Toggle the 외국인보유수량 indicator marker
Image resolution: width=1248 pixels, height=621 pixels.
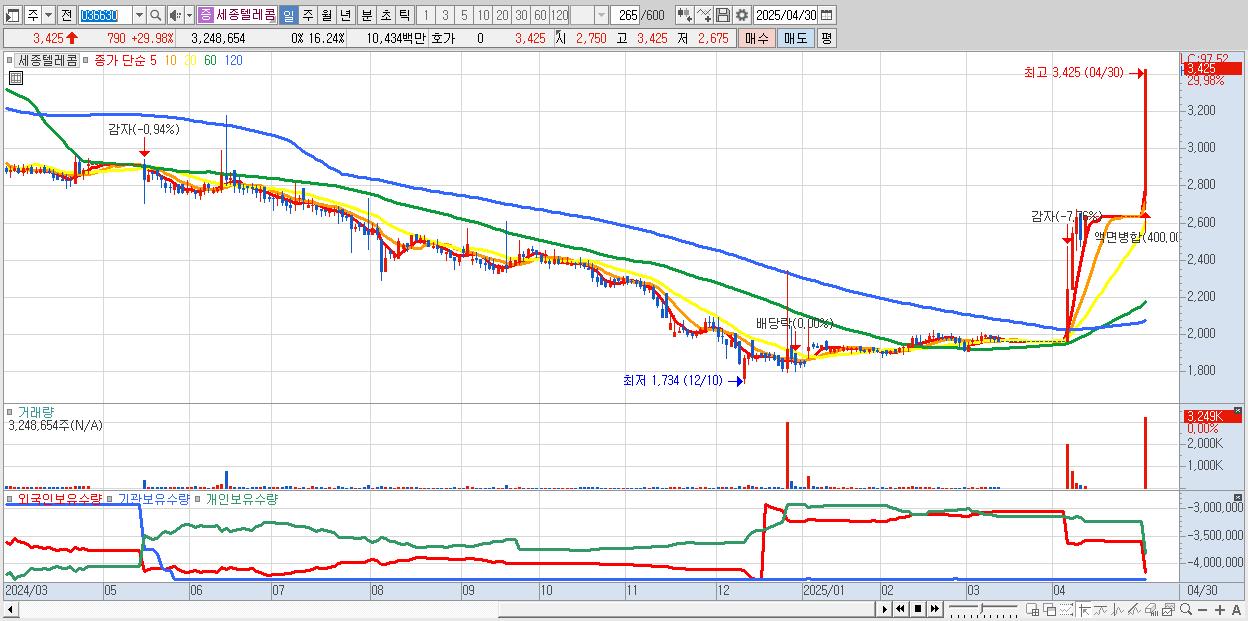click(x=10, y=498)
